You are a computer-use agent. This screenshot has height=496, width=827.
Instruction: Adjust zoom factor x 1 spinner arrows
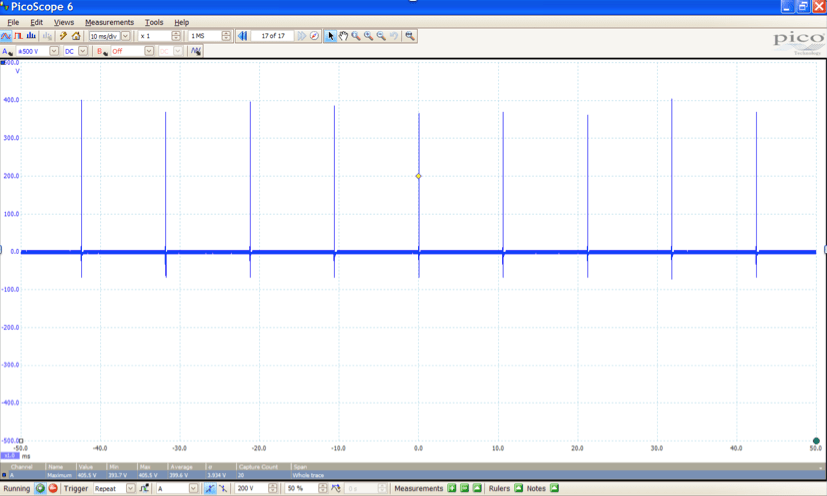tap(176, 36)
